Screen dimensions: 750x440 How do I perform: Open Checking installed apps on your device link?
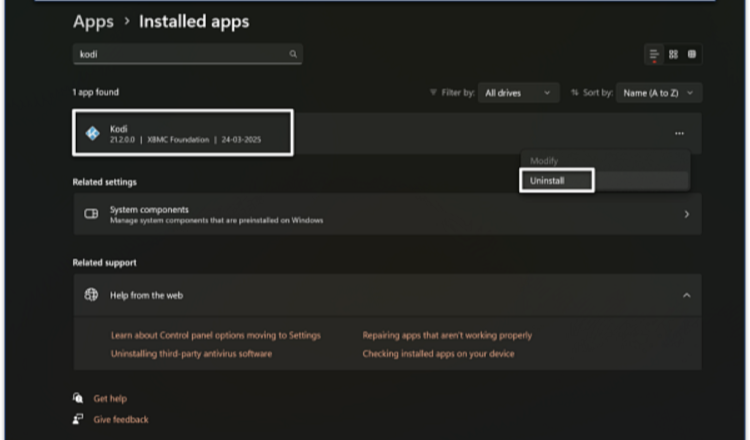438,354
